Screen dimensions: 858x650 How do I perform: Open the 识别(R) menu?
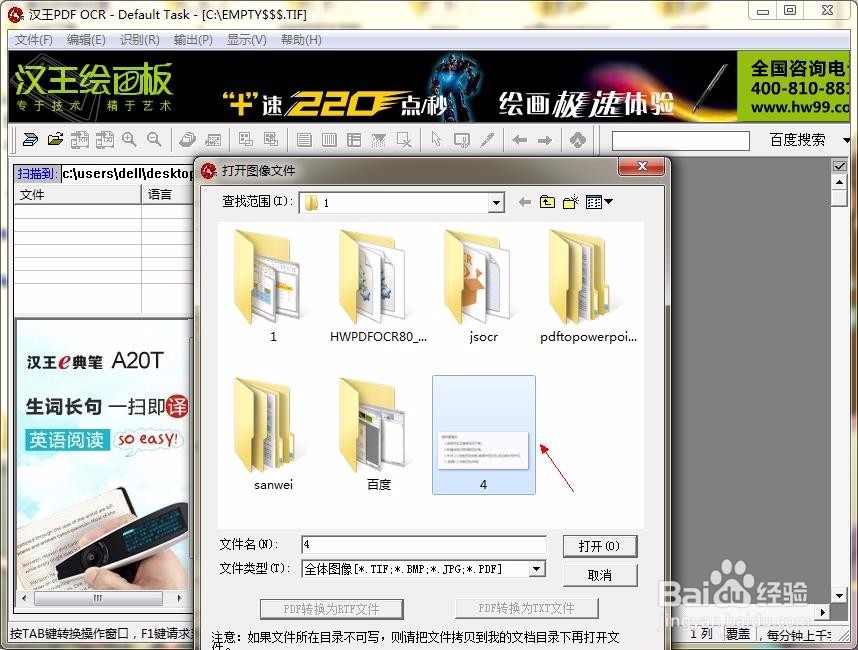(x=140, y=40)
